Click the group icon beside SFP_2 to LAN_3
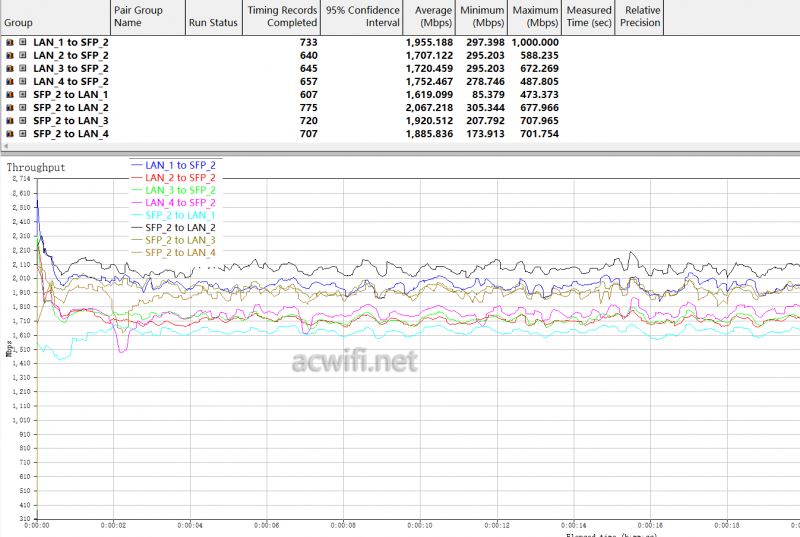This screenshot has width=800, height=537. click(x=10, y=121)
